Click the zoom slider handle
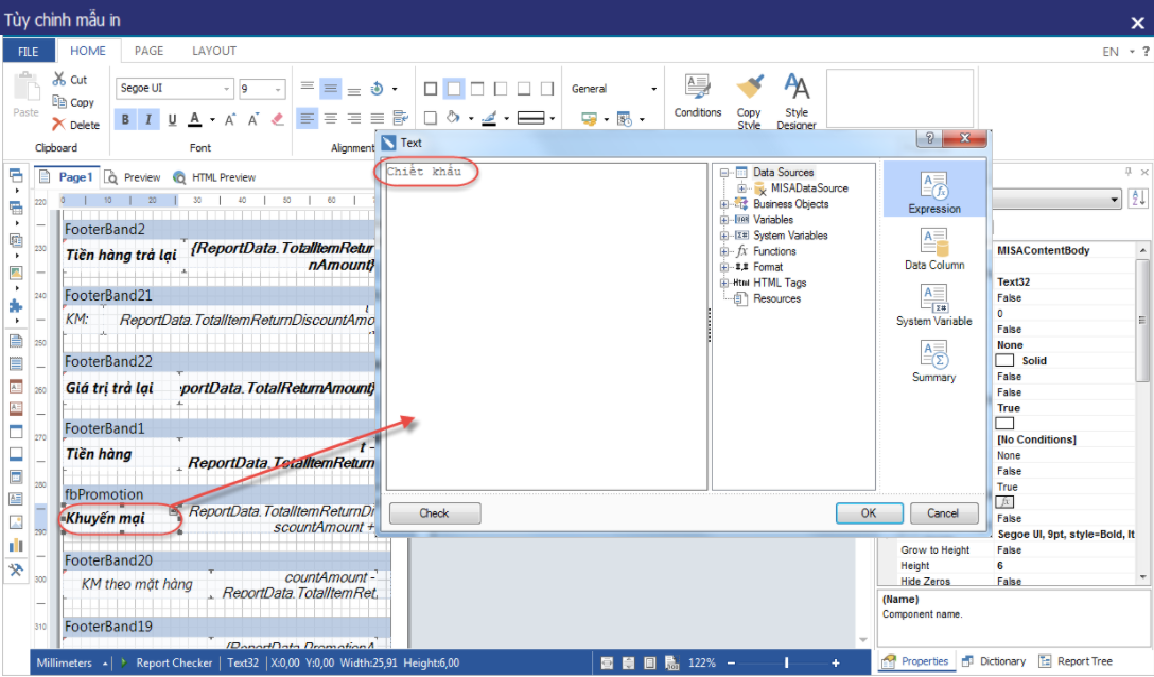Screen dimensions: 1154x677 787,663
